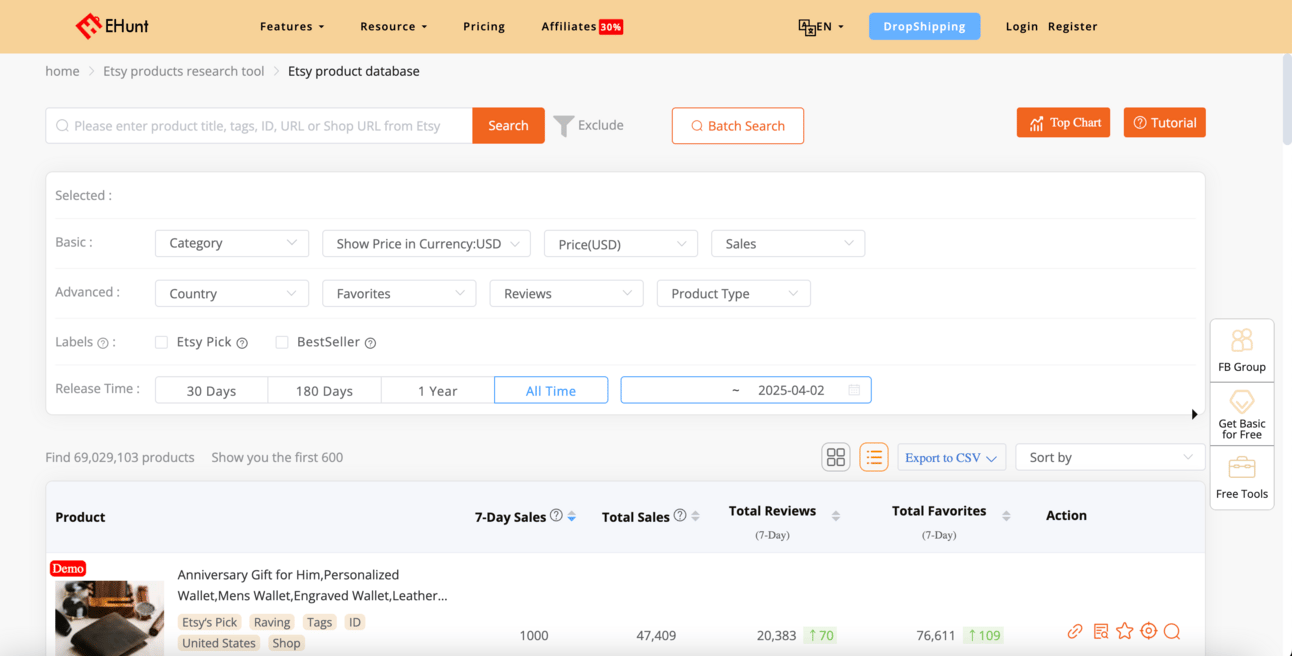Viewport: 1292px width, 656px height.
Task: Click the Total Sales info icon
Action: [x=680, y=516]
